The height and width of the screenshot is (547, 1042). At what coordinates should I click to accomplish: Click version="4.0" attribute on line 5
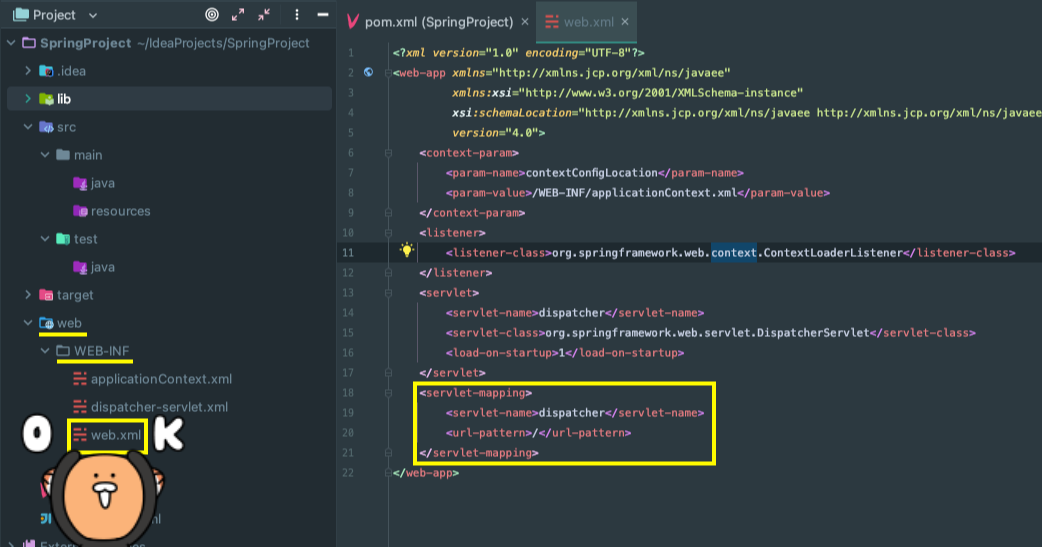[x=495, y=133]
